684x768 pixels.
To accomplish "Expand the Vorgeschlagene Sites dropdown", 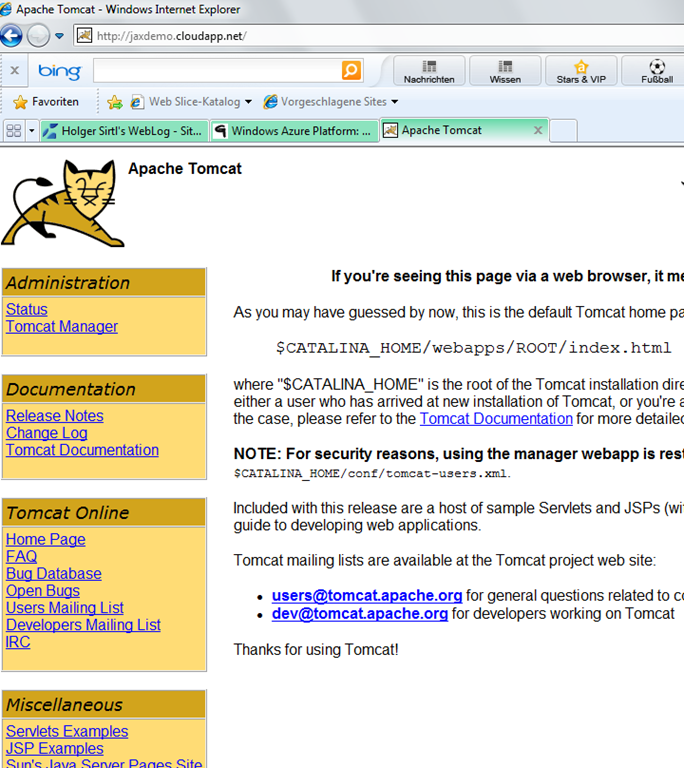I will point(394,102).
